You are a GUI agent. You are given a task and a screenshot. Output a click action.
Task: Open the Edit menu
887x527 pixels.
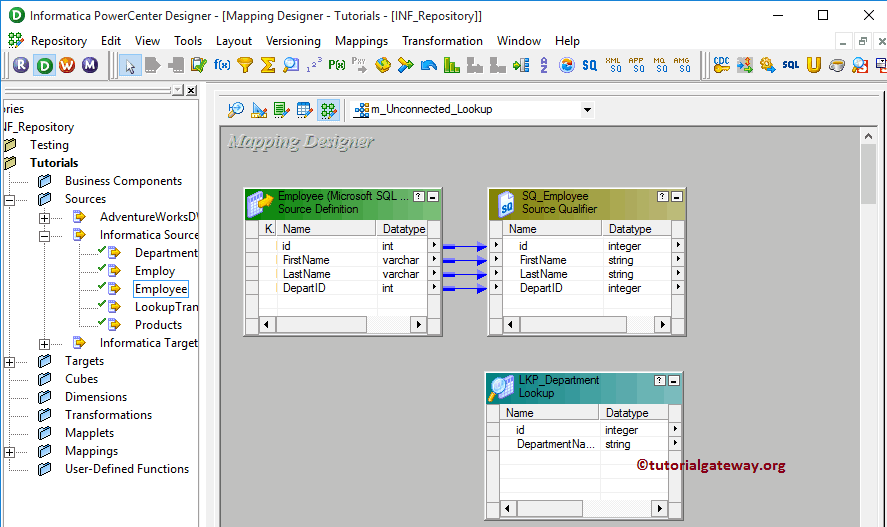coord(111,41)
